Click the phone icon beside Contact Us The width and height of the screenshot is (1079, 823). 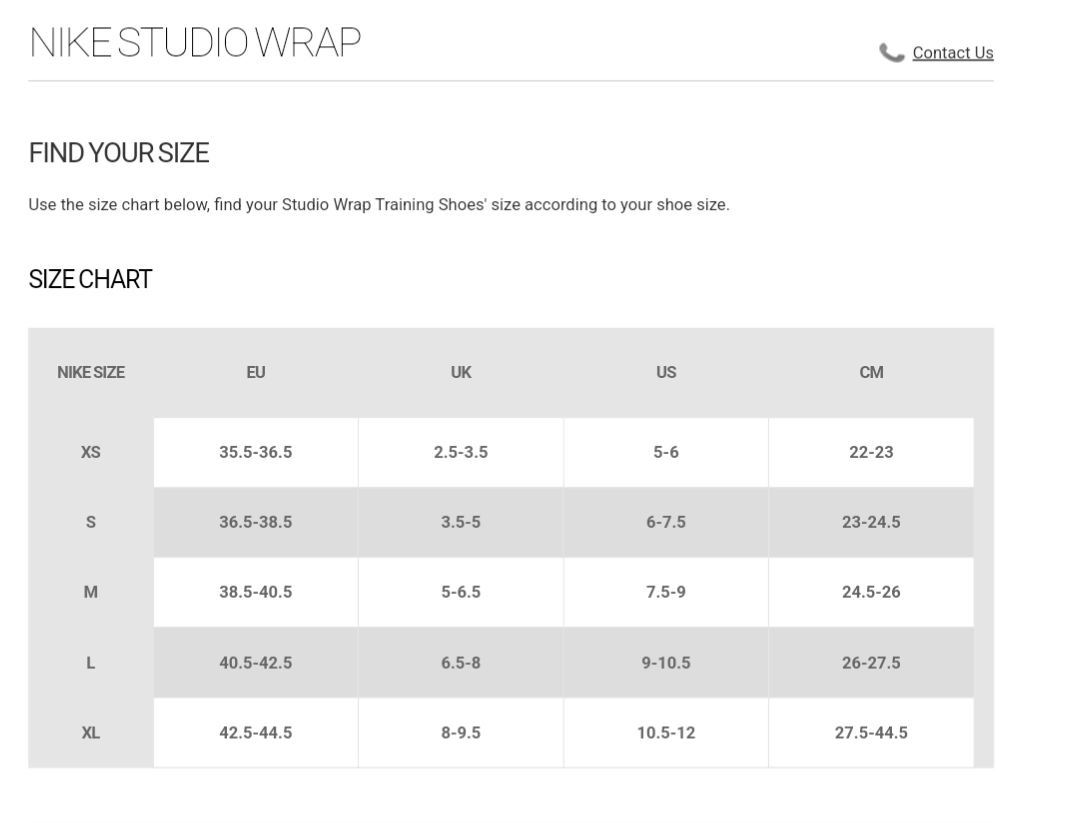point(891,53)
